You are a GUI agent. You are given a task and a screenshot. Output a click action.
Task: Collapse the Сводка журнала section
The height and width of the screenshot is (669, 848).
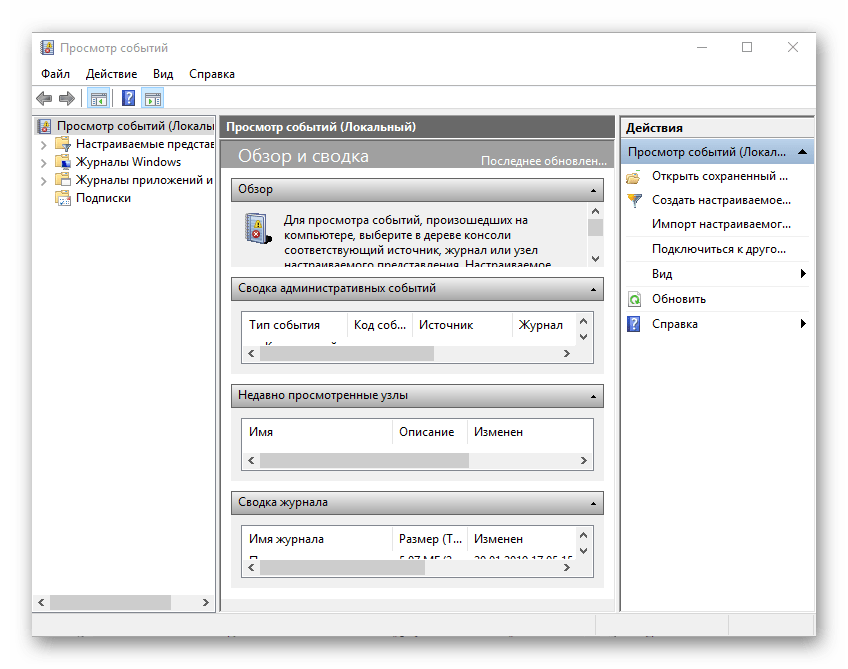coord(593,504)
